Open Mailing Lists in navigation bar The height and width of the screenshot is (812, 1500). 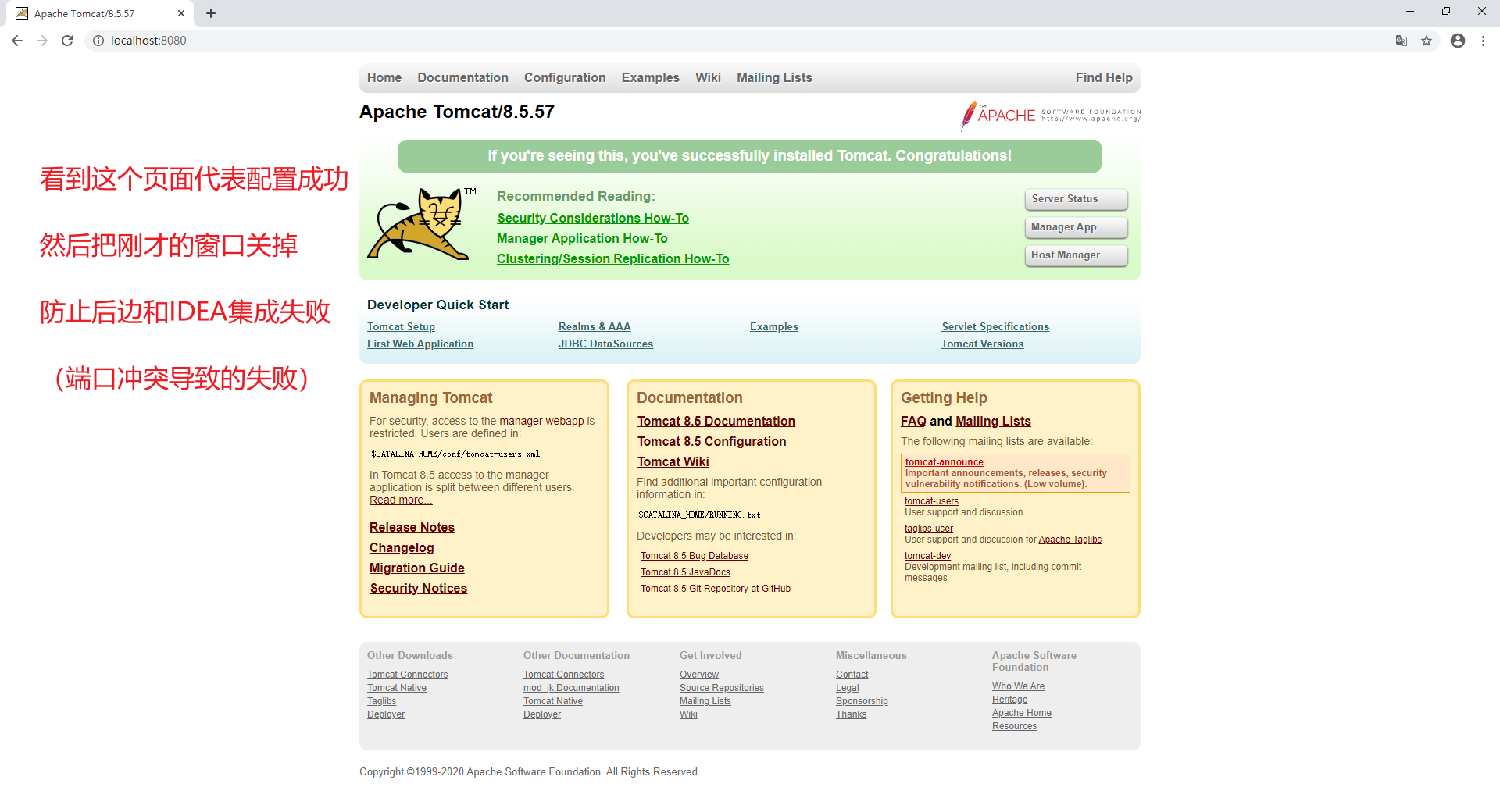tap(774, 77)
